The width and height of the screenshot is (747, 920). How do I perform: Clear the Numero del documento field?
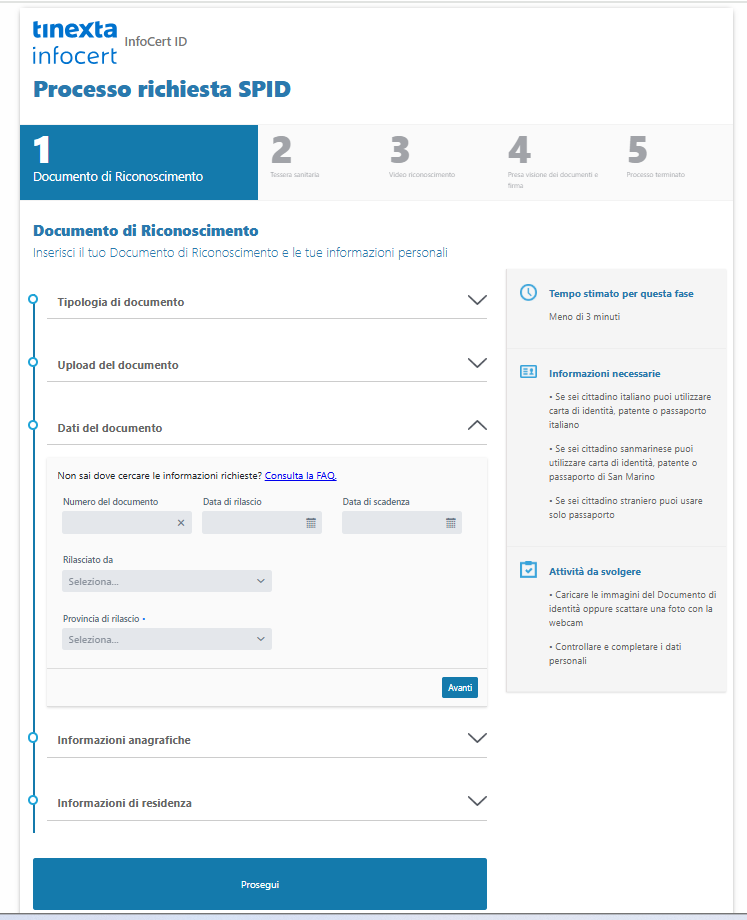(x=181, y=523)
